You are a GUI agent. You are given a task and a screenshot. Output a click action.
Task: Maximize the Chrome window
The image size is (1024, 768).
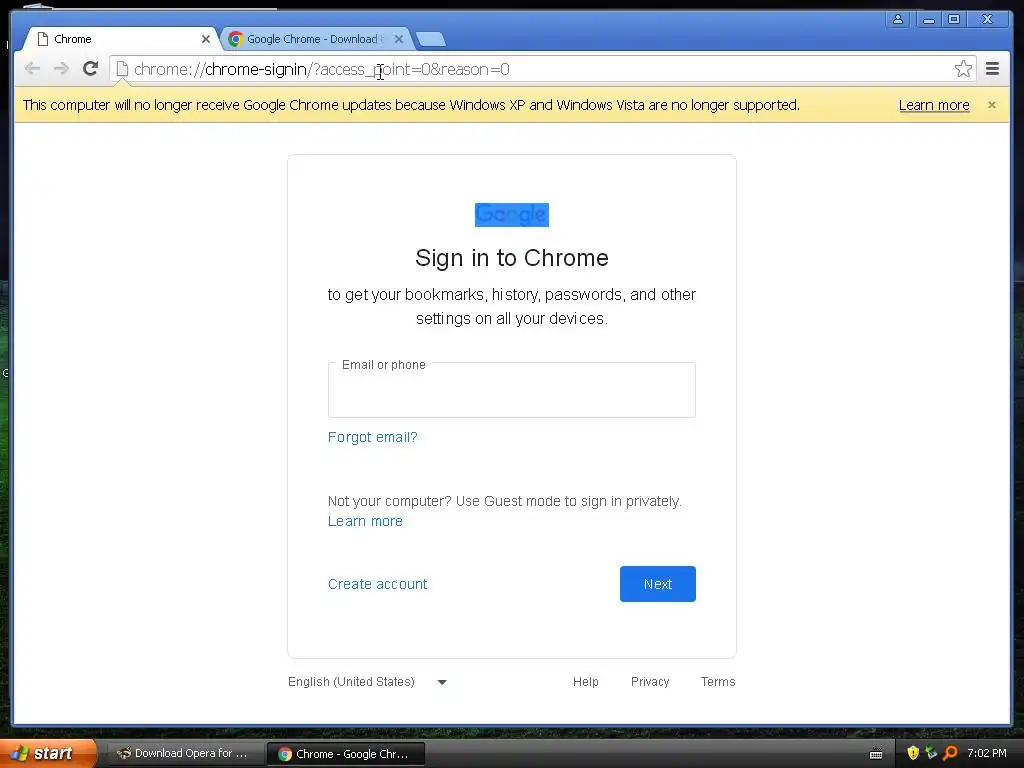(954, 19)
